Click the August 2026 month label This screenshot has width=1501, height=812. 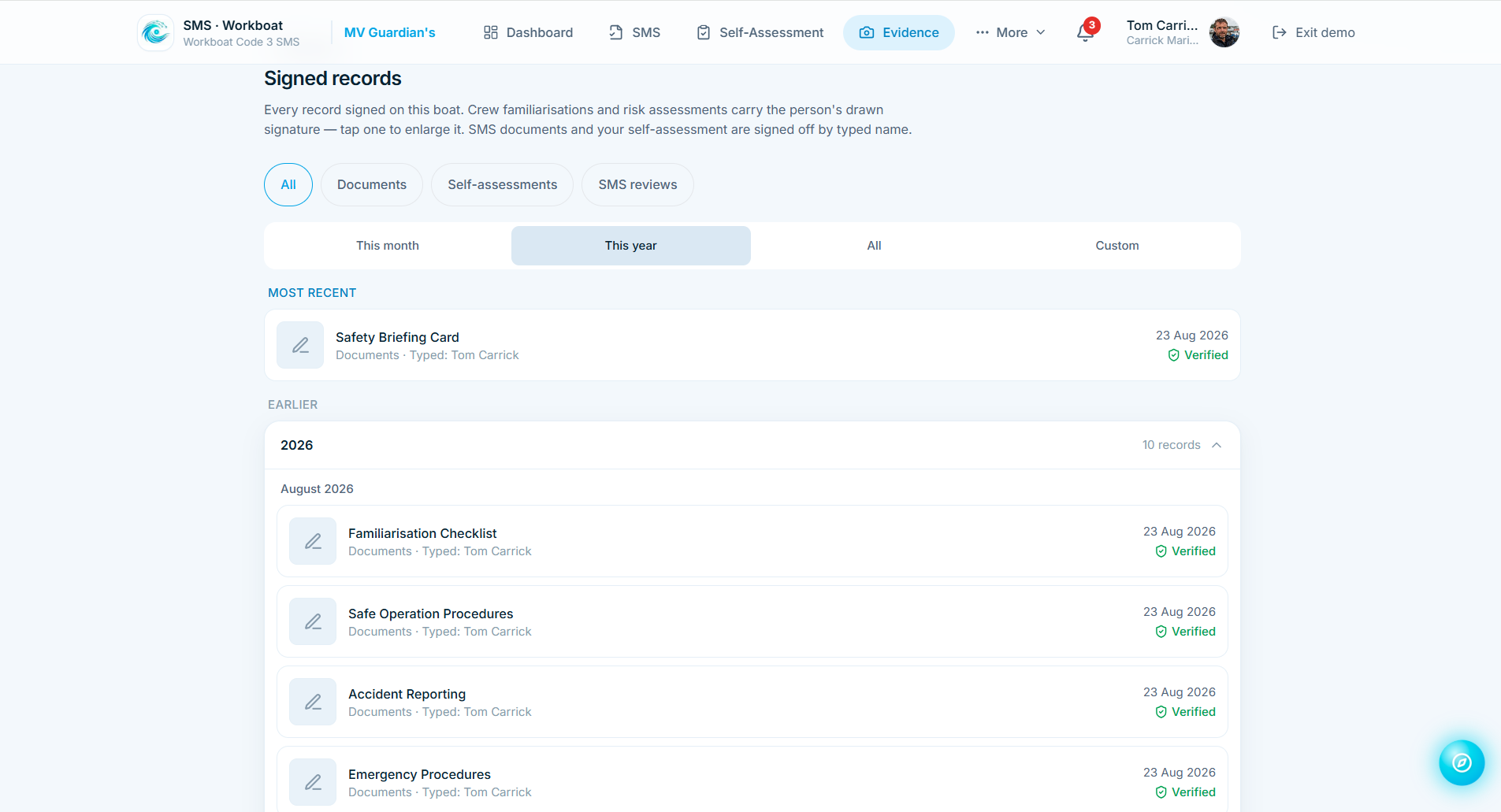click(x=317, y=489)
